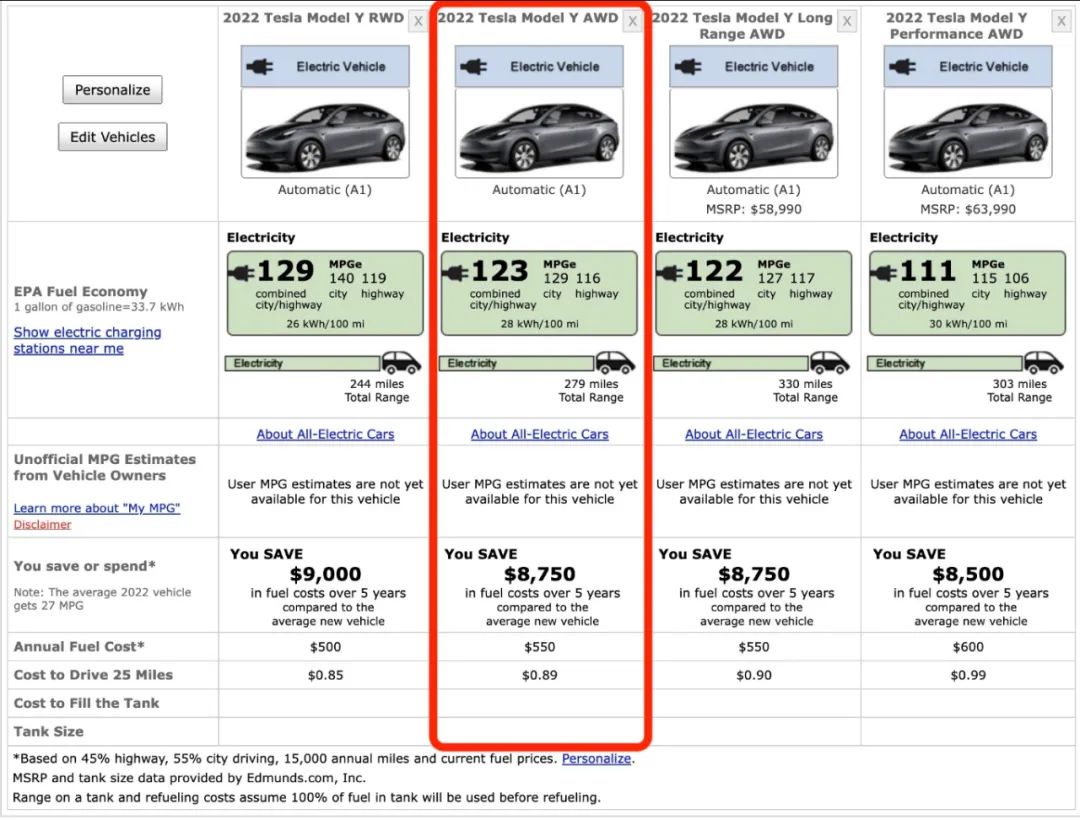The image size is (1080, 820).
Task: Click the Model Y Performance AWD car photo
Action: [x=967, y=133]
